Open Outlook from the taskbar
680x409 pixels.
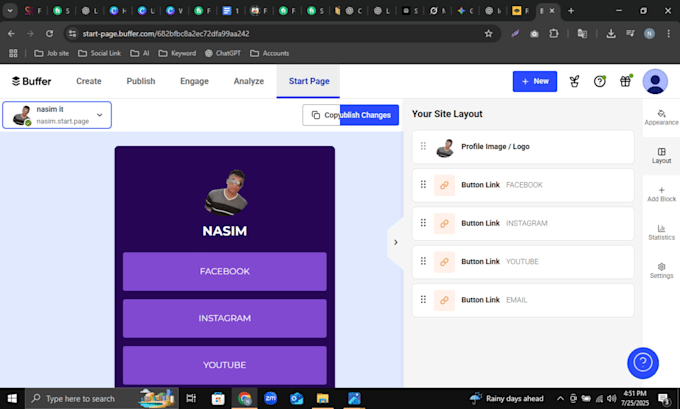pos(297,398)
